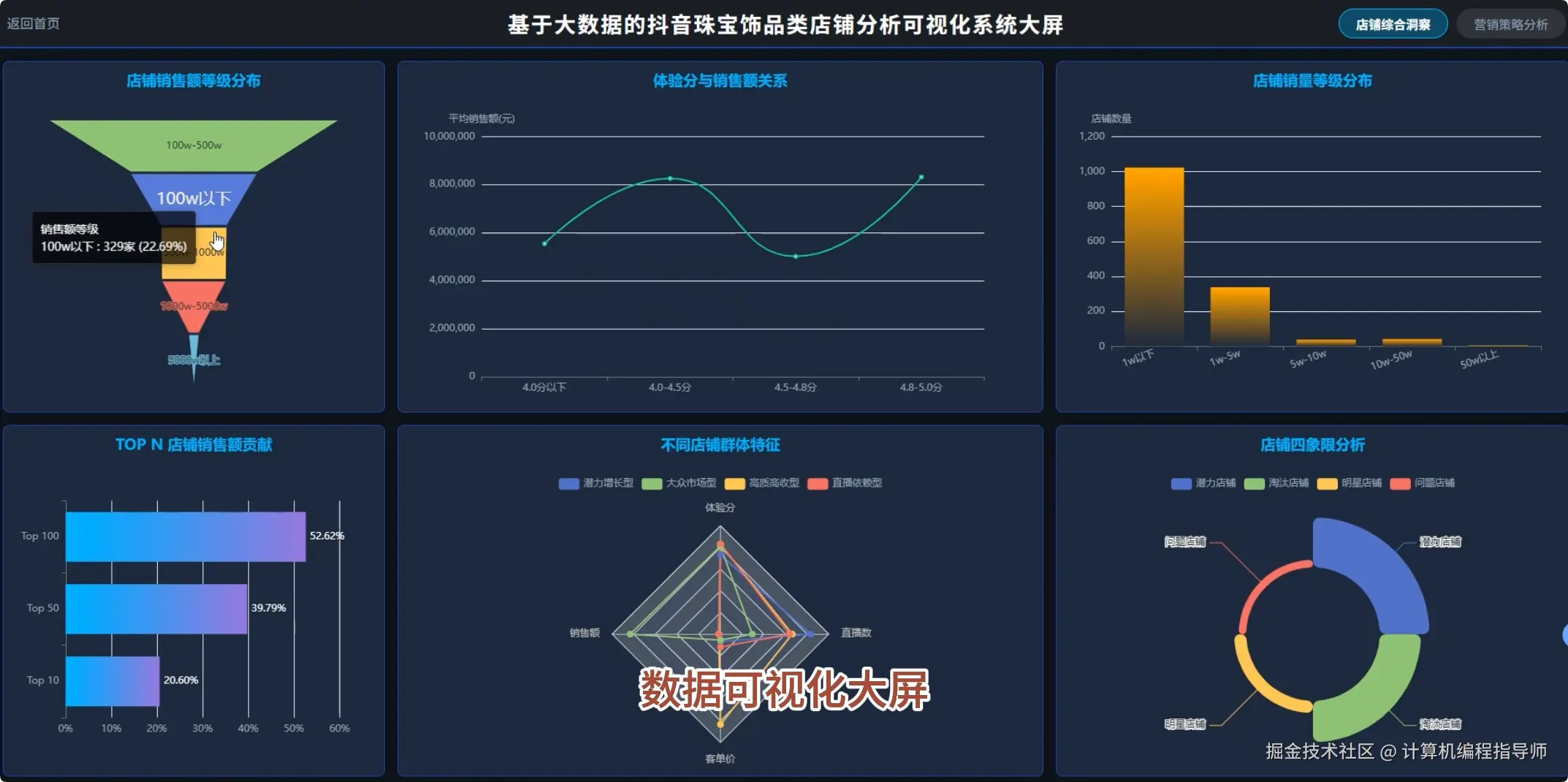This screenshot has height=782, width=1568.
Task: Select the red 1000w-5000w funnel segment
Action: click(x=194, y=305)
